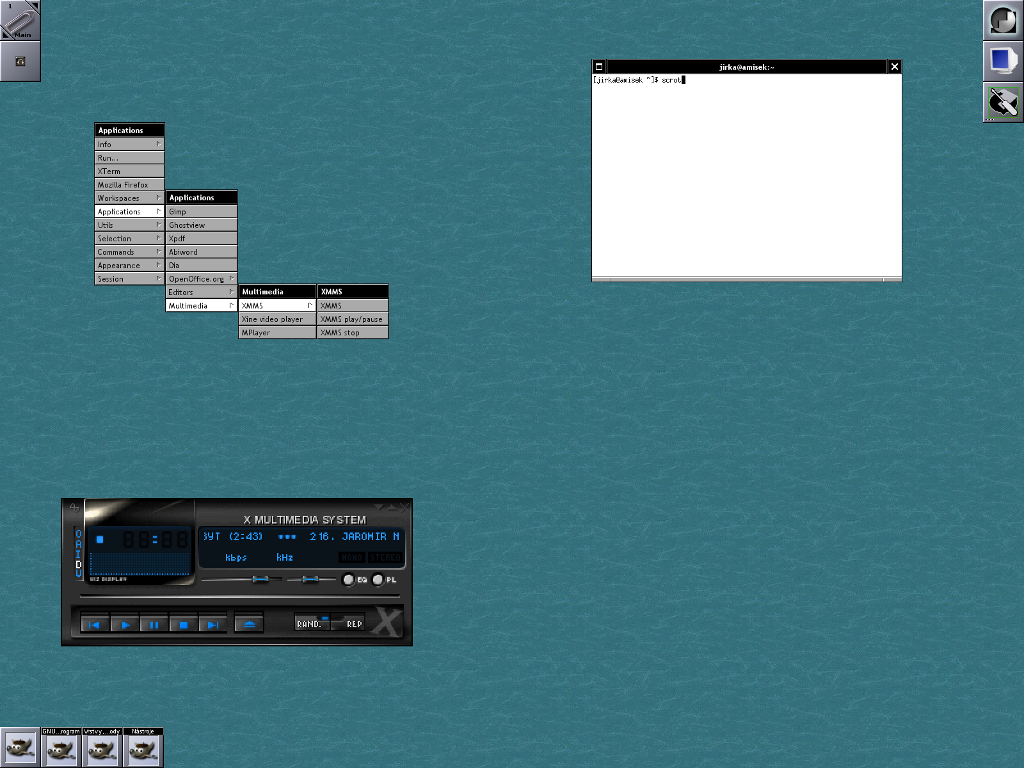Skip to the next track in XMMS
The image size is (1024, 768).
point(213,624)
